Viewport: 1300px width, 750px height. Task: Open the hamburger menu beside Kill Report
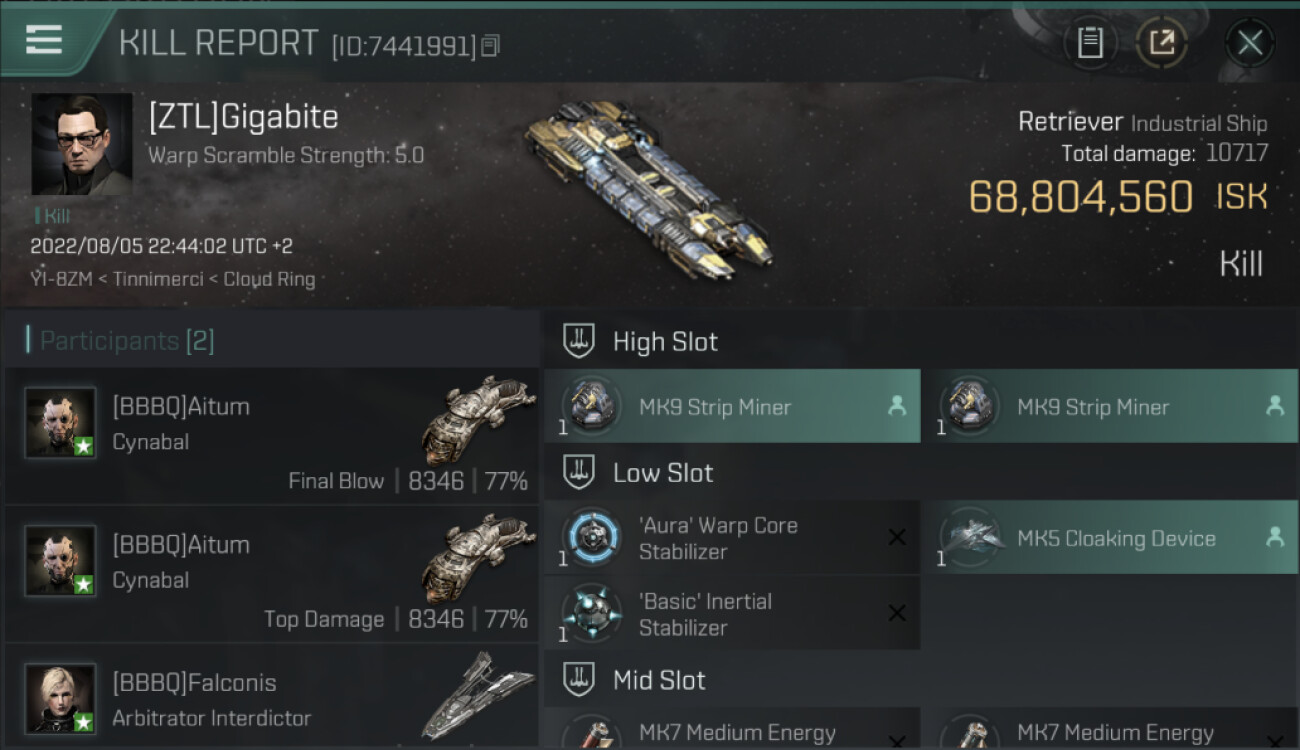[x=44, y=40]
